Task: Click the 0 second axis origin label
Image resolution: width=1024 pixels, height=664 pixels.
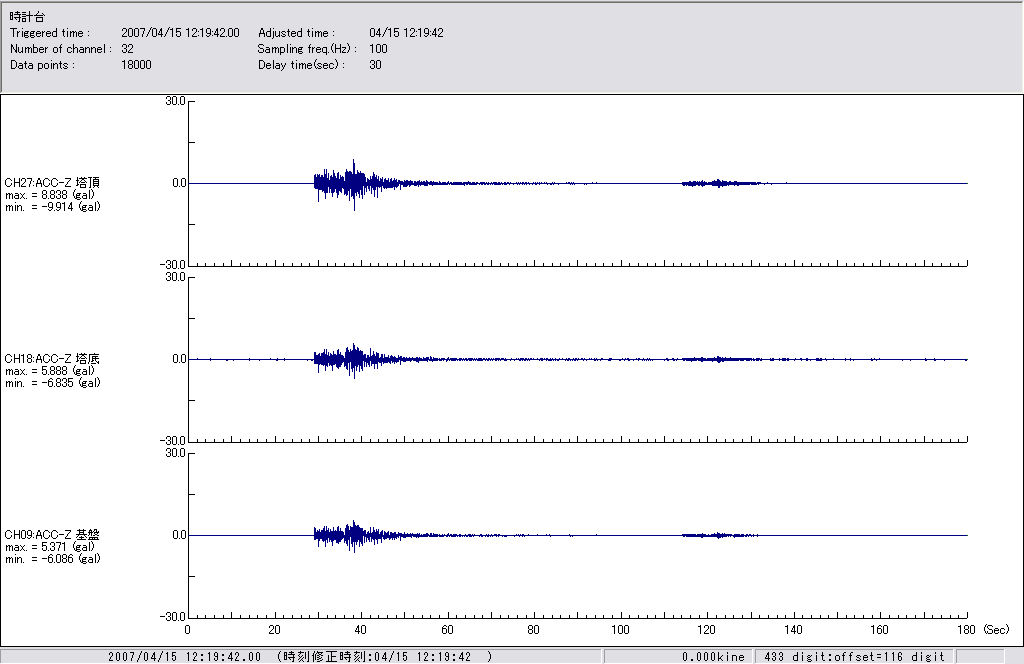Action: click(188, 631)
